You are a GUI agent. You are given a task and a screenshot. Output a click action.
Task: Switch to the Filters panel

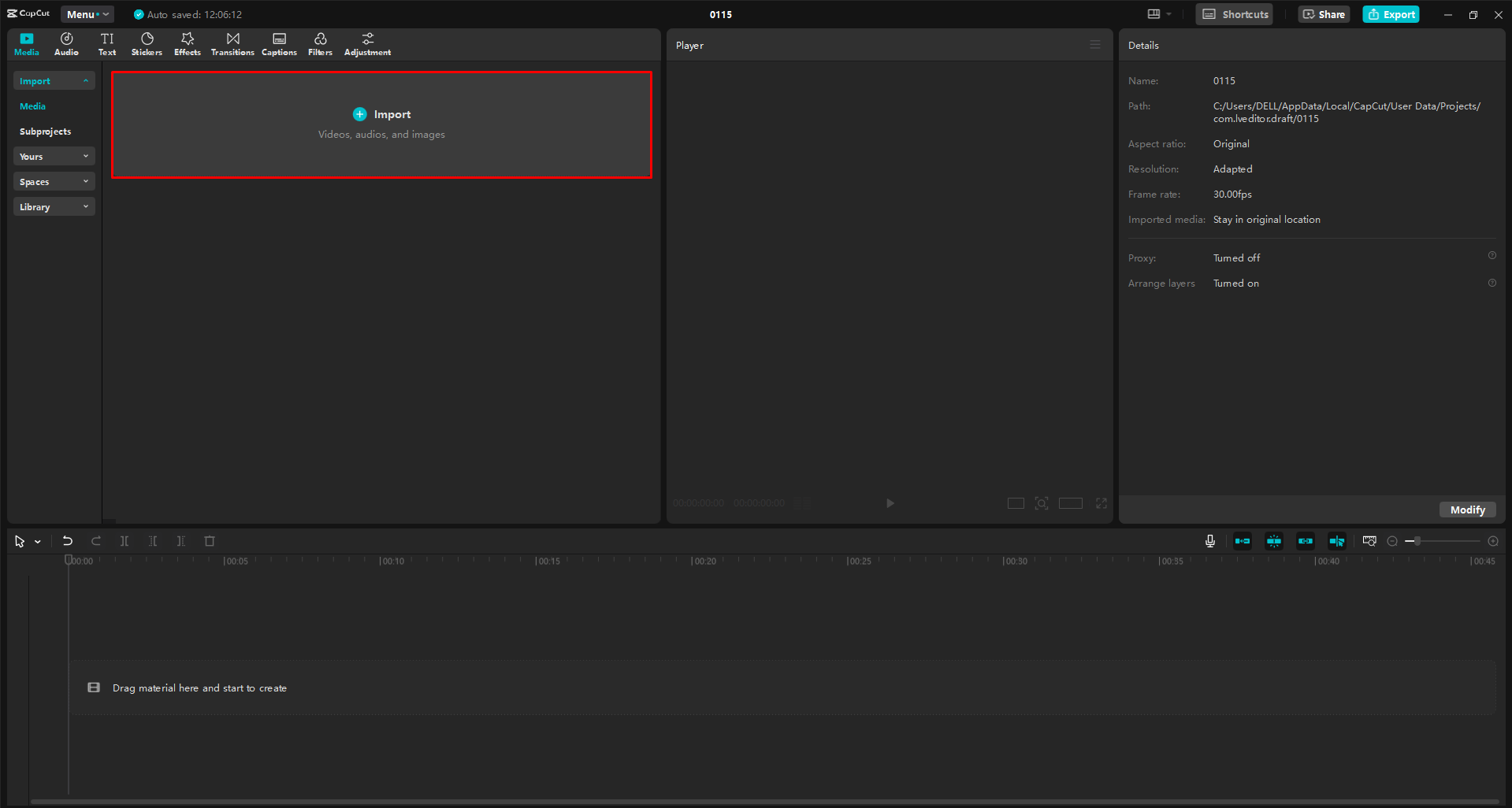pos(320,43)
